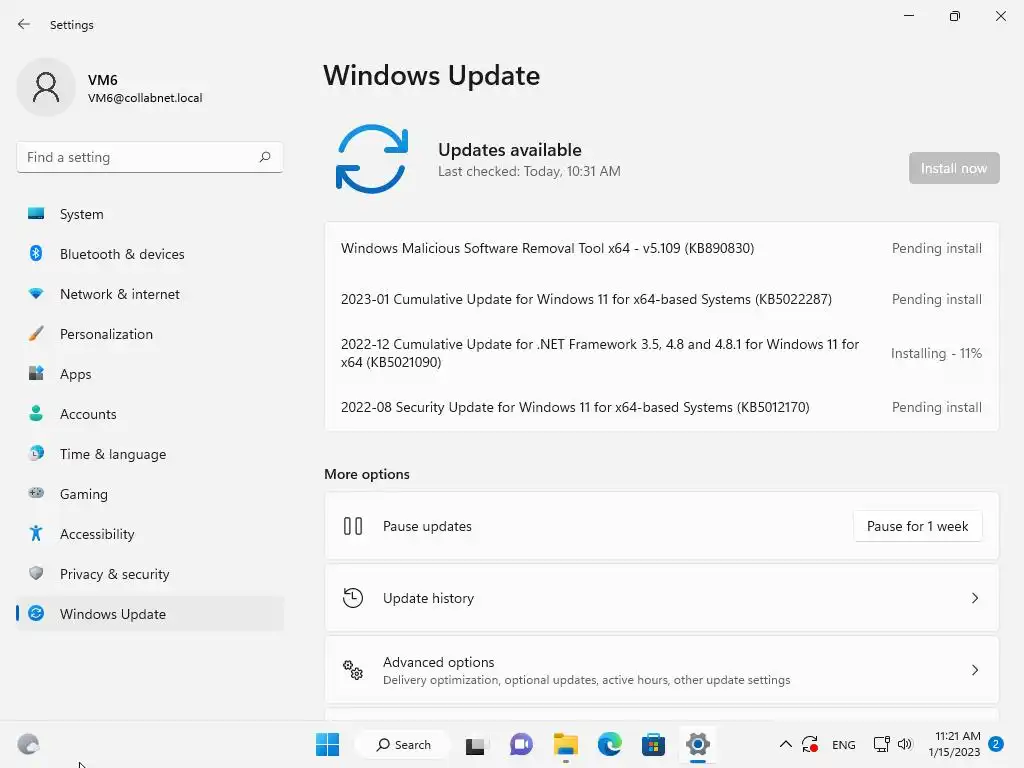Click the clock showing 11:21 AM
Image resolution: width=1024 pixels, height=768 pixels.
tap(957, 736)
